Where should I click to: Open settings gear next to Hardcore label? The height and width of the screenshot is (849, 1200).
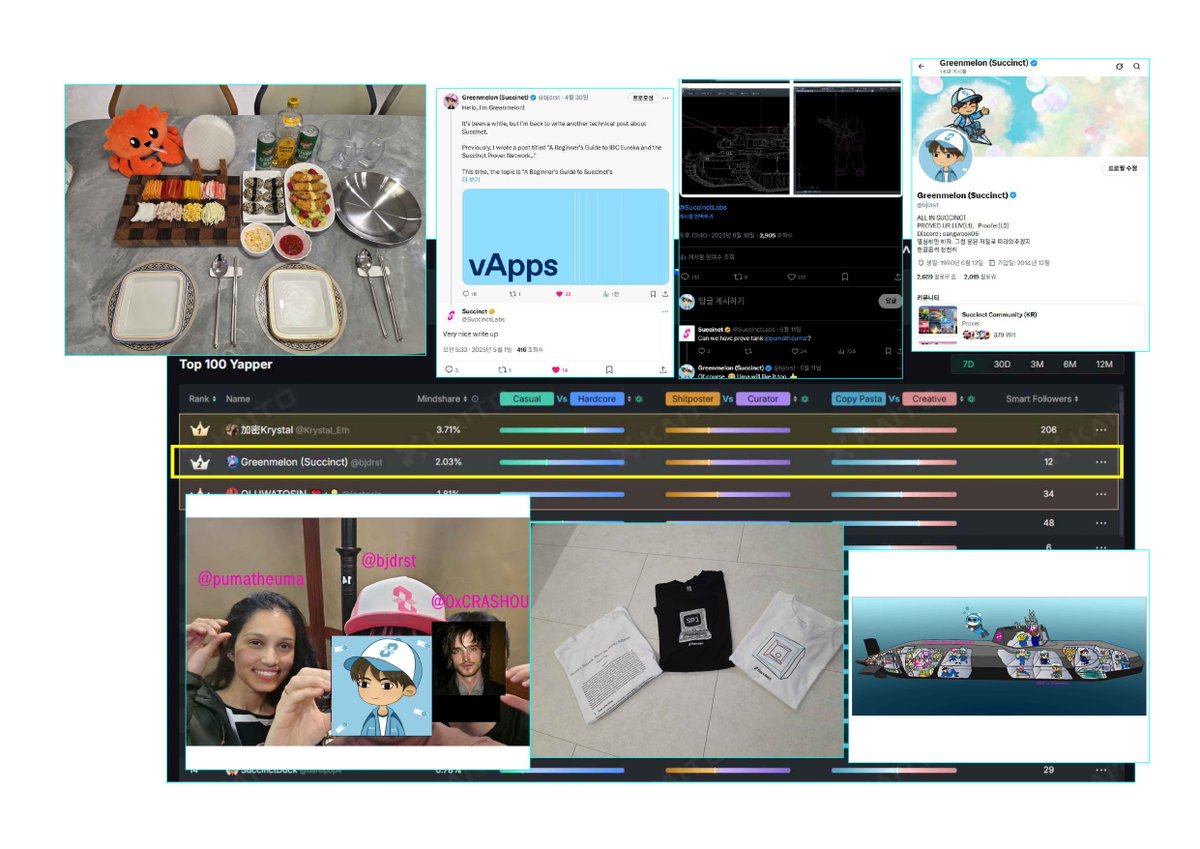coord(639,399)
